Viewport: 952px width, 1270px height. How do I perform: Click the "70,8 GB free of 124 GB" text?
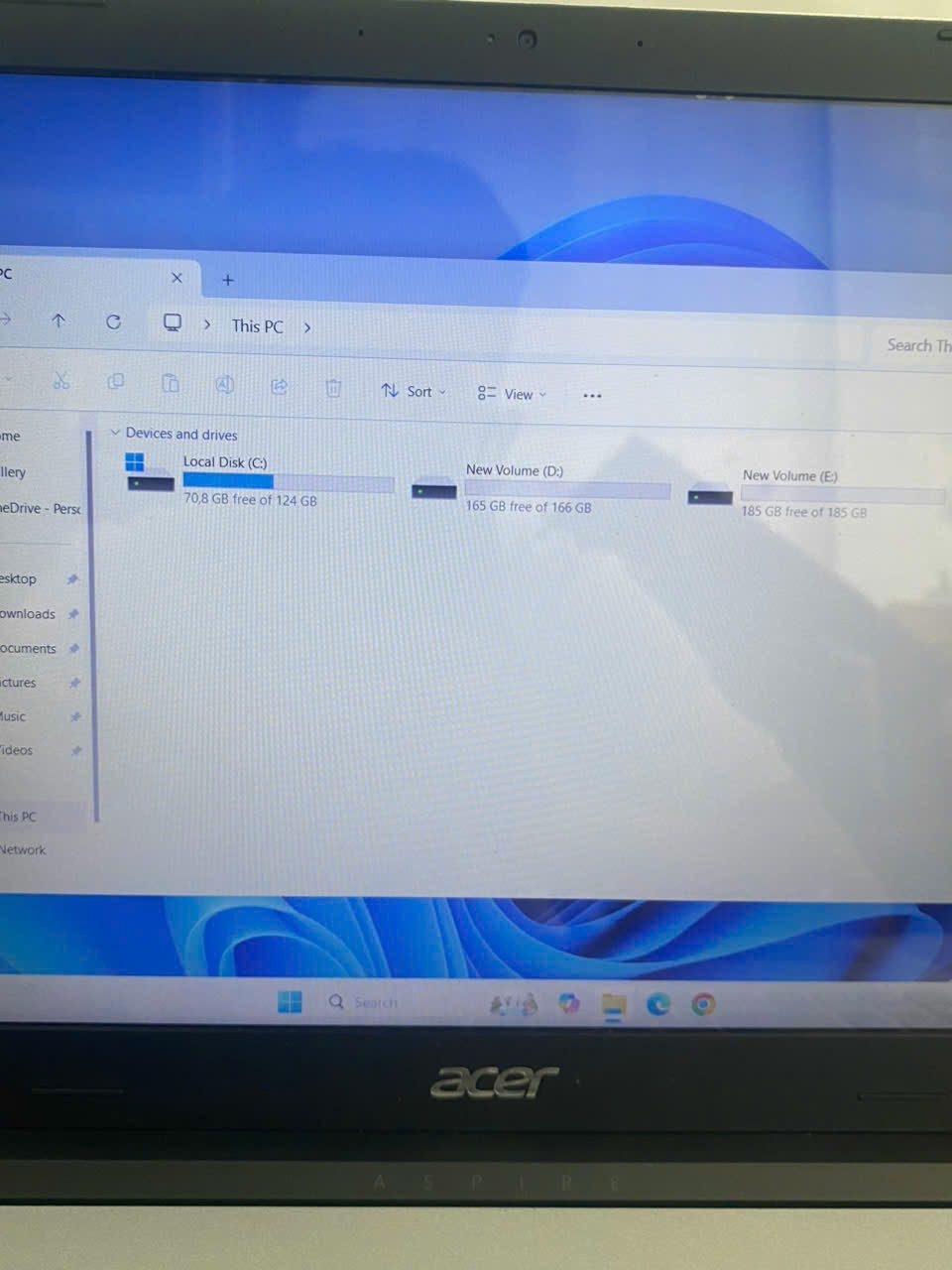pyautogui.click(x=250, y=500)
